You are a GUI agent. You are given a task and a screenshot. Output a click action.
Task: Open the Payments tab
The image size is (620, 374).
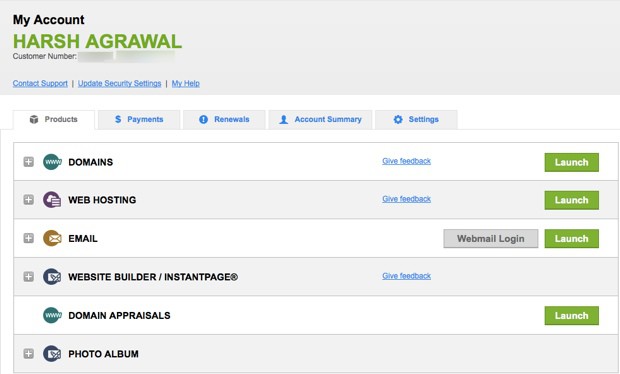pyautogui.click(x=139, y=119)
